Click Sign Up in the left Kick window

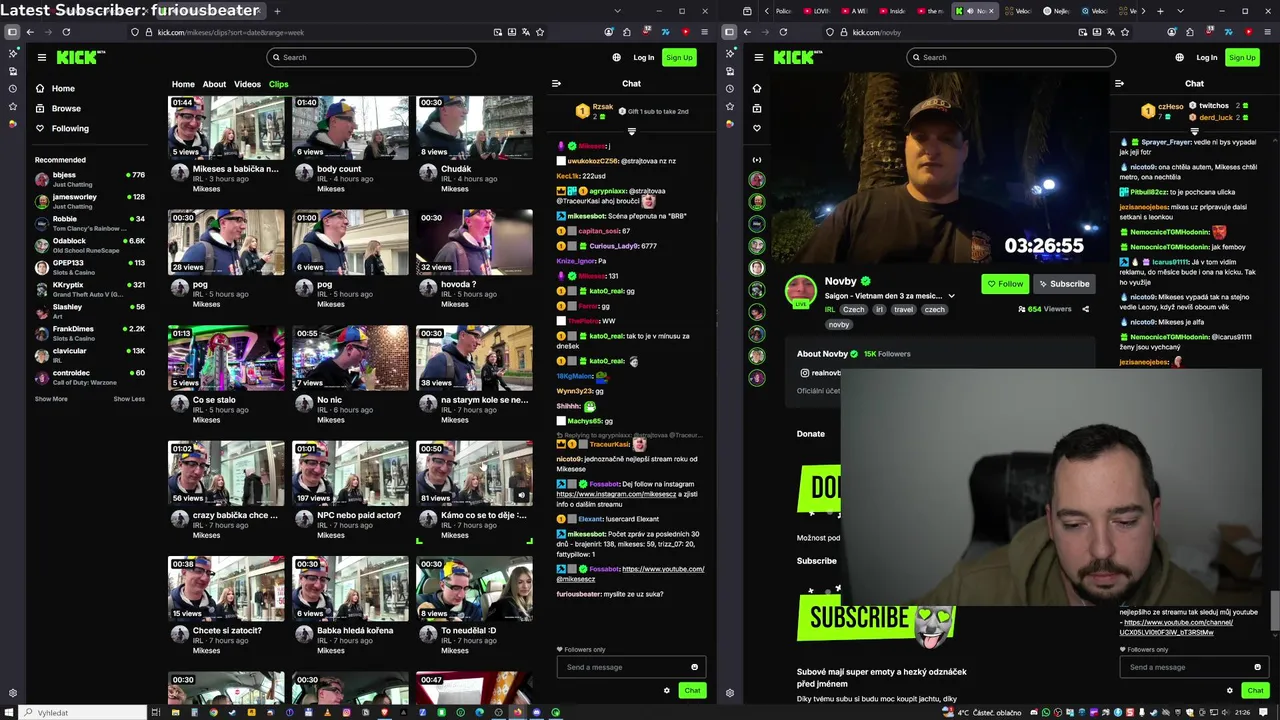click(x=679, y=57)
